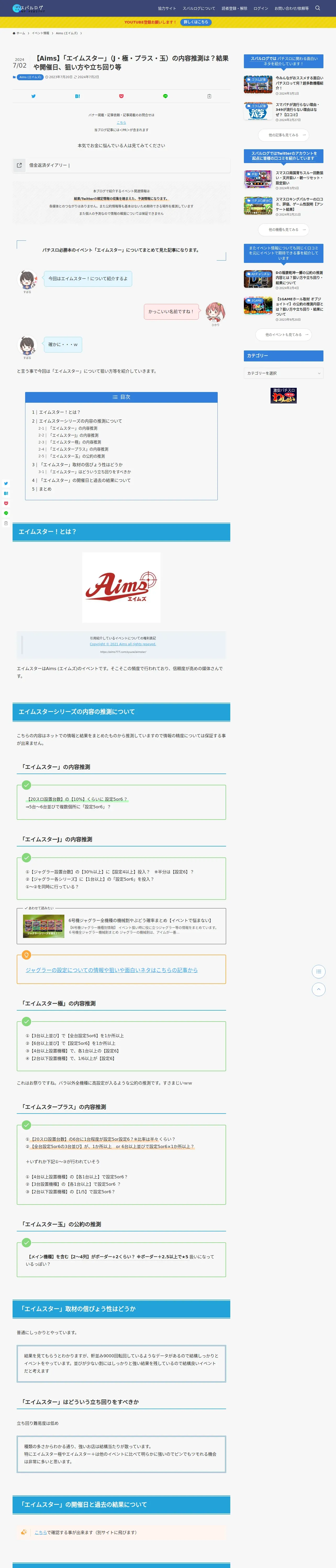Screen dimensions: 336x1568
Task: Click thumbnail with APチャンネル label
Action: [x=258, y=279]
